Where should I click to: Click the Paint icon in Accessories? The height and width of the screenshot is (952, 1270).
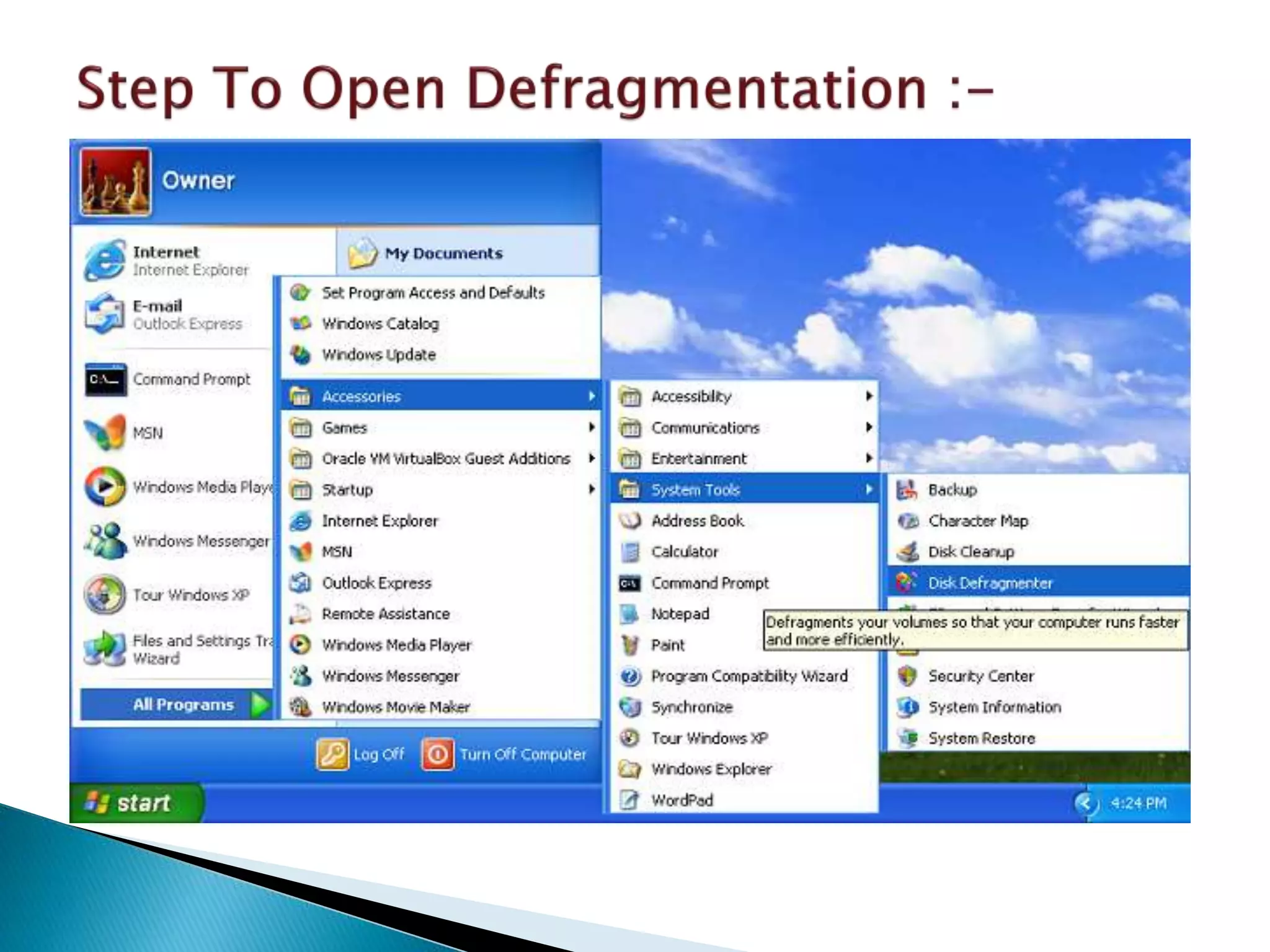click(x=630, y=645)
